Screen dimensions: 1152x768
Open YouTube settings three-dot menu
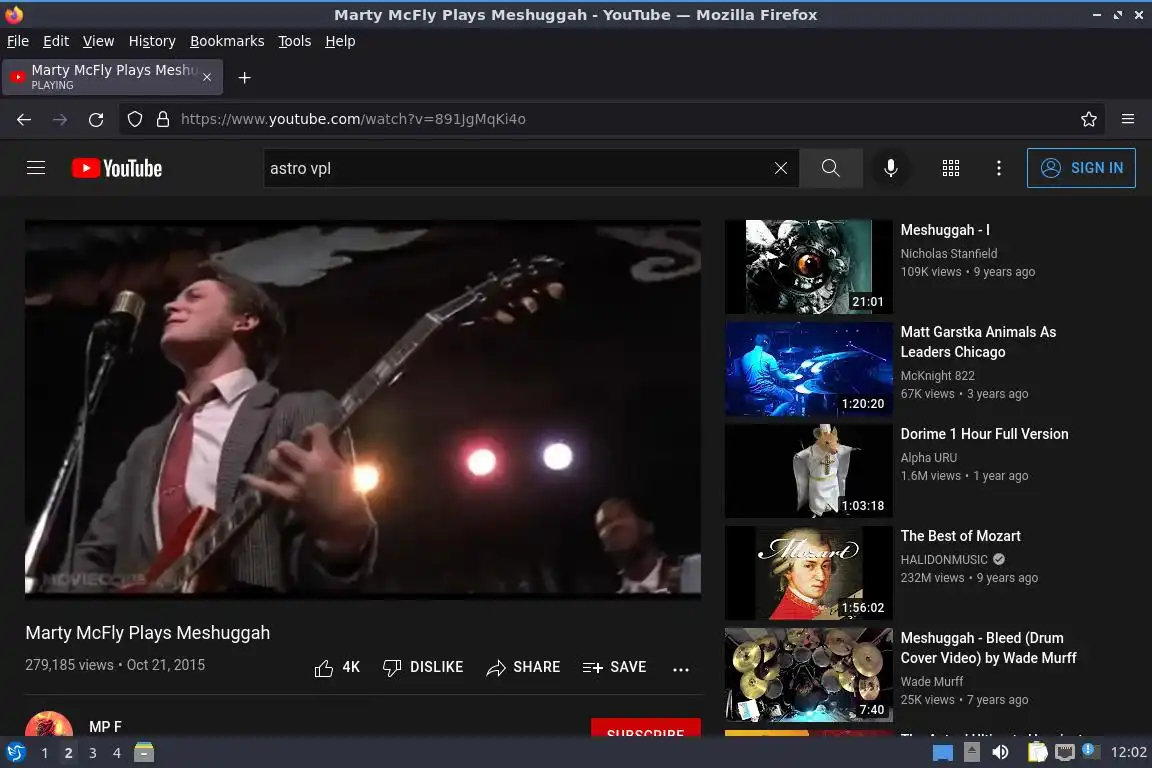pos(998,168)
